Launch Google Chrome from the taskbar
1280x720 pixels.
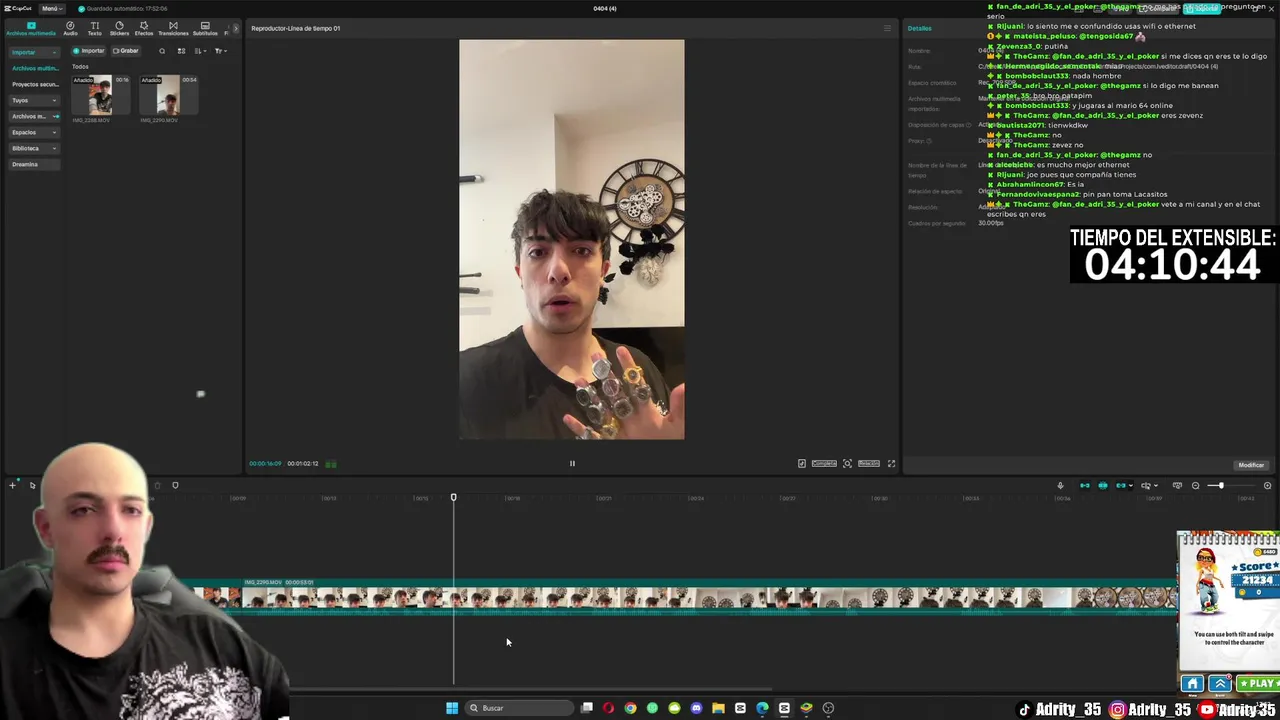click(x=630, y=708)
